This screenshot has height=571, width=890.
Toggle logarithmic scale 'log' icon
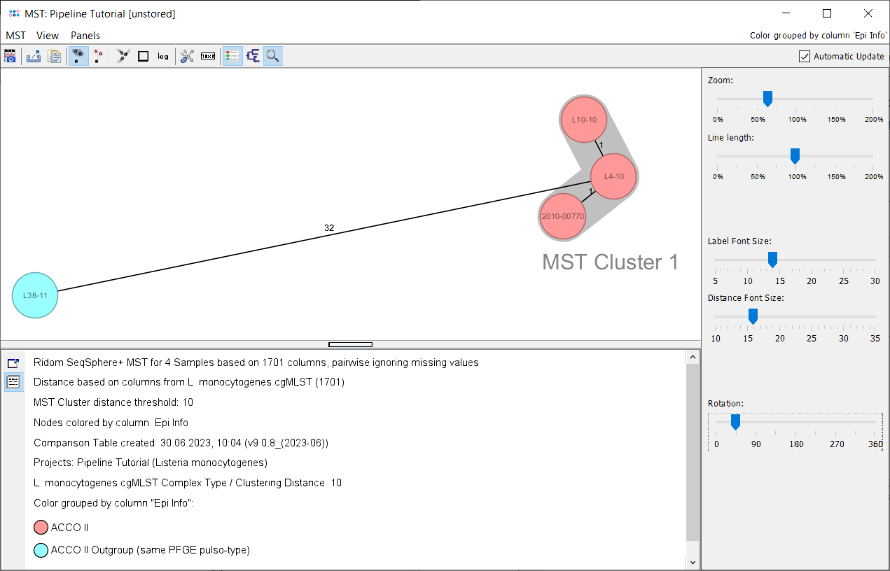click(163, 56)
